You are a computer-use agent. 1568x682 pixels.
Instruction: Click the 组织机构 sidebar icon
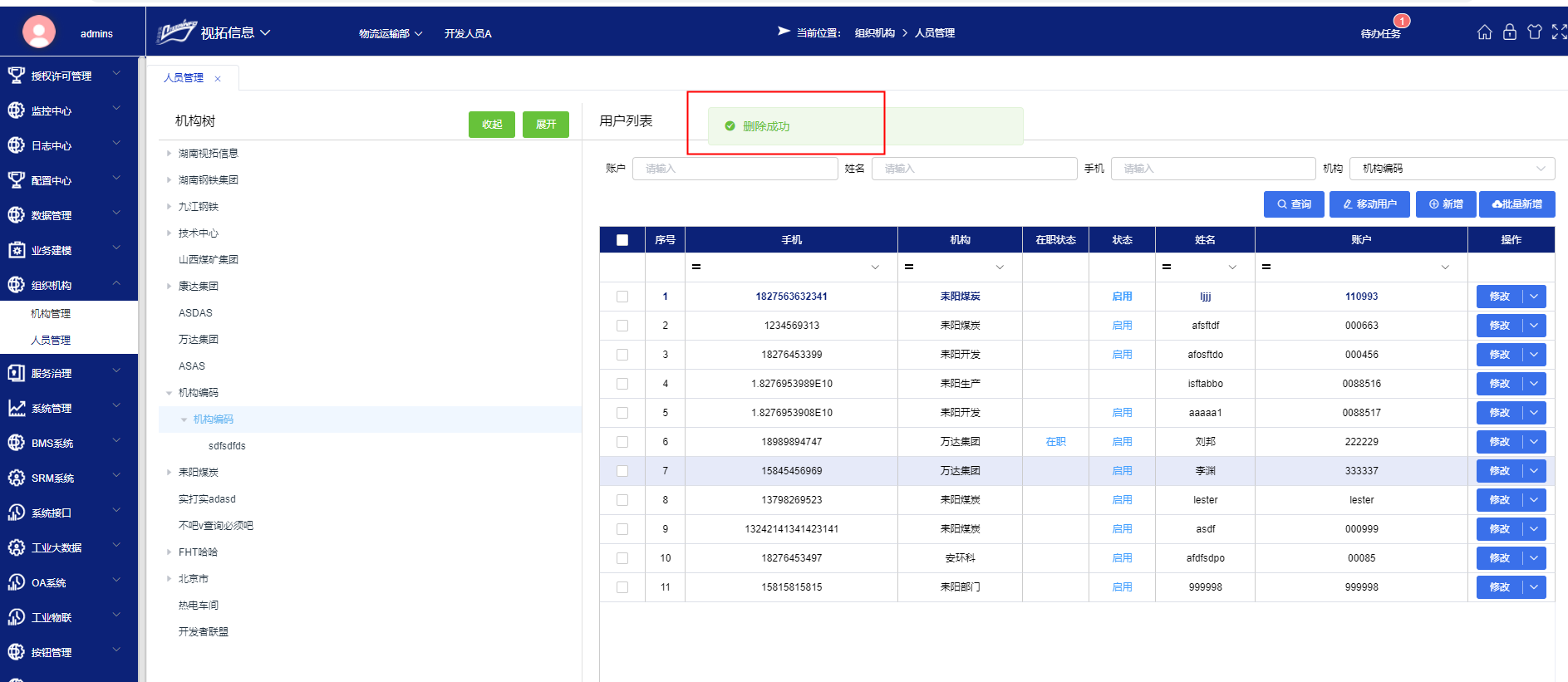[x=16, y=285]
